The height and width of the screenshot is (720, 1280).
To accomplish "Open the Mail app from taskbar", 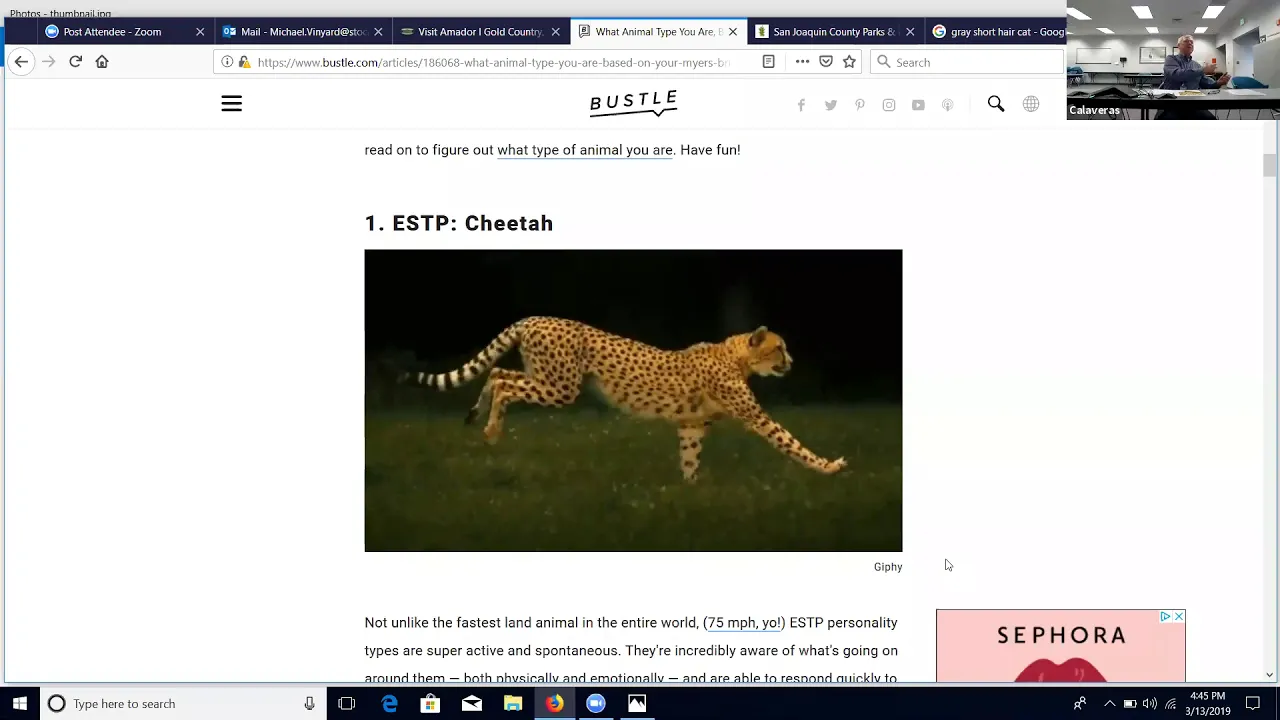I will [471, 704].
